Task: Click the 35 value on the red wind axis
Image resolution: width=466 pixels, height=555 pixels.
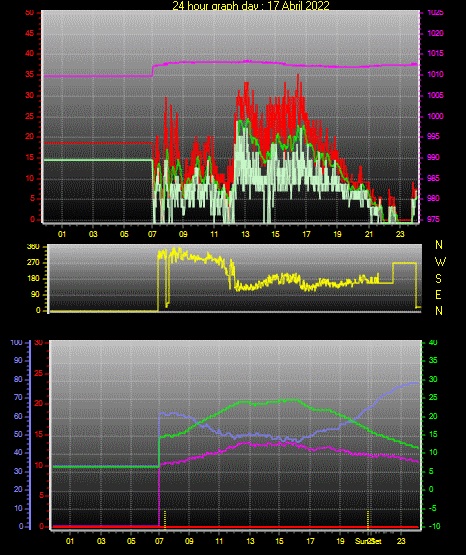Action: (x=29, y=74)
